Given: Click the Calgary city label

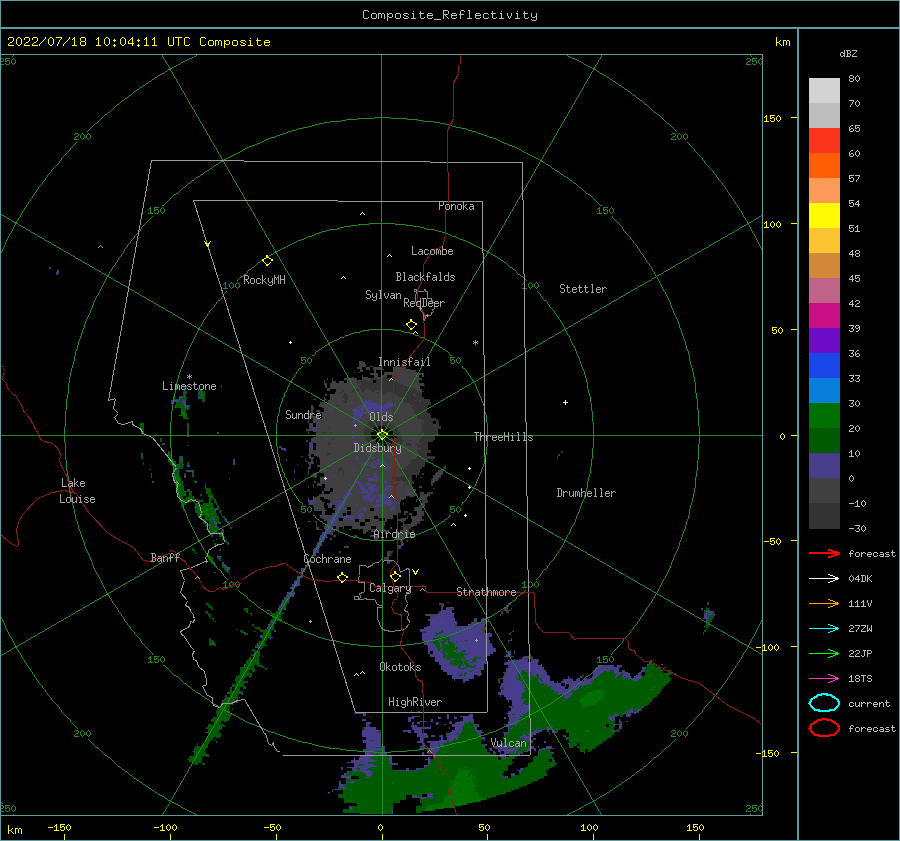Looking at the screenshot, I should 390,588.
